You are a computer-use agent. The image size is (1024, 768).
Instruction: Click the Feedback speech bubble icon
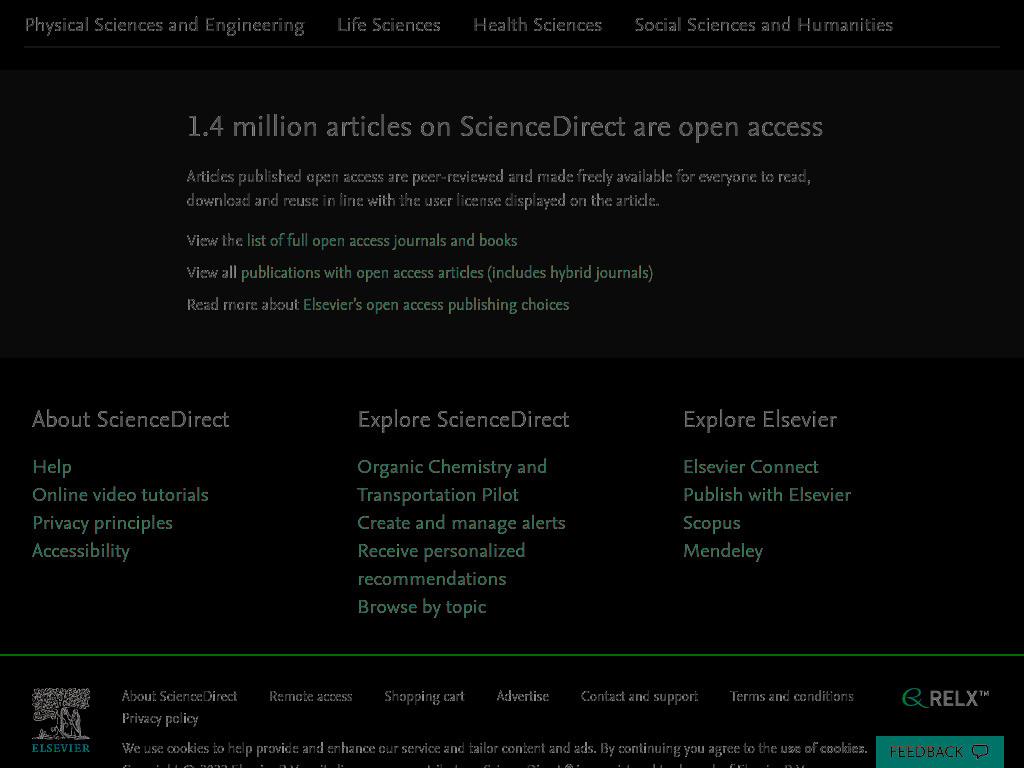[980, 752]
